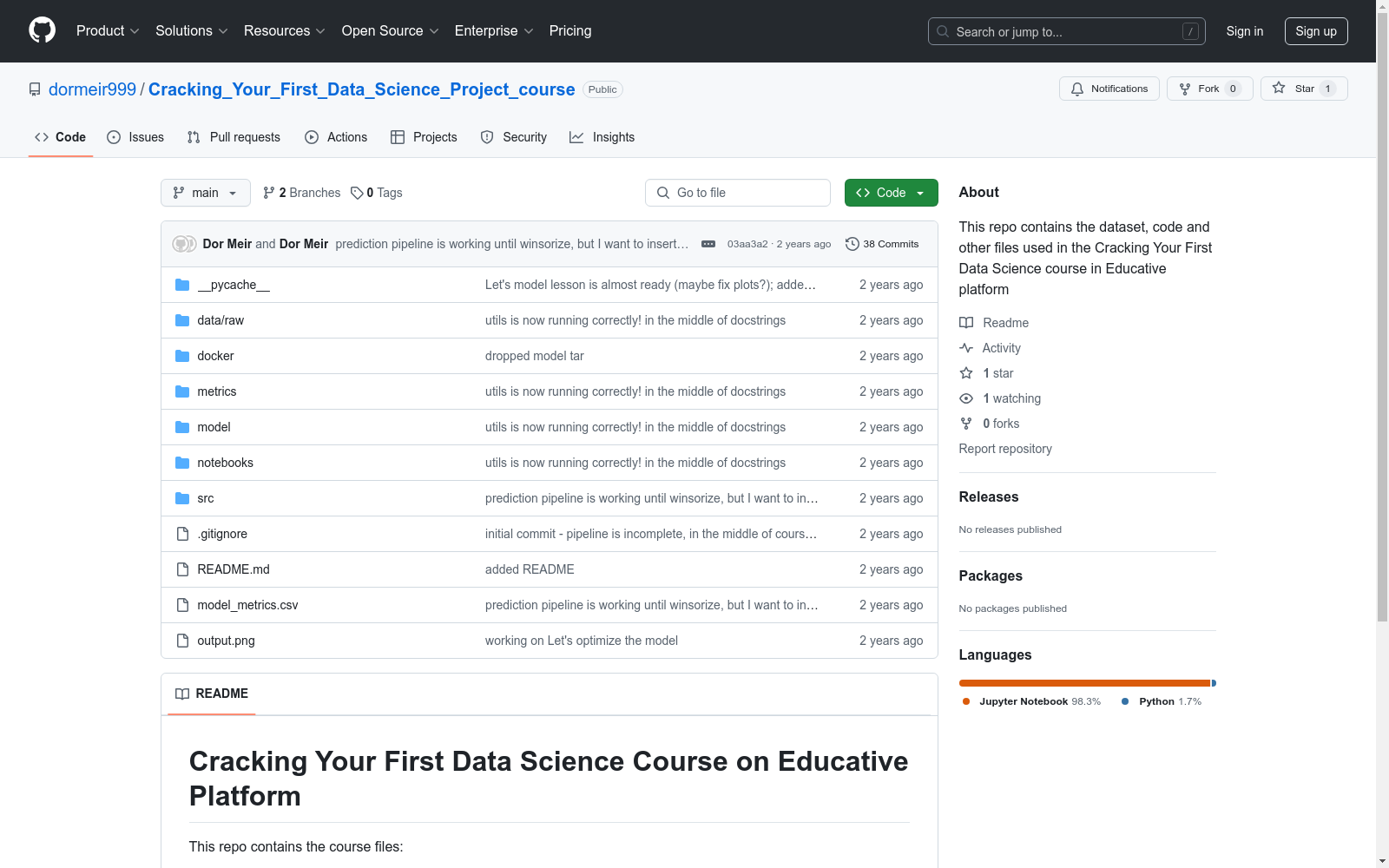Open the Pricing link
1389x868 pixels.
[x=570, y=30]
